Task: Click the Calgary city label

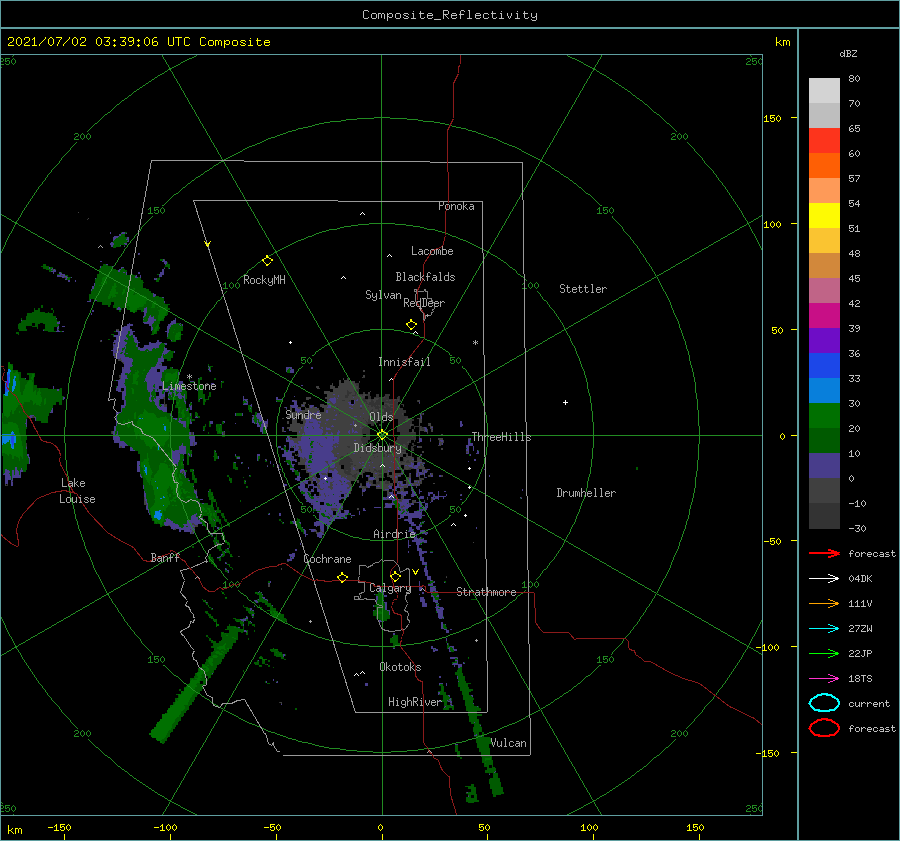Action: click(x=390, y=588)
